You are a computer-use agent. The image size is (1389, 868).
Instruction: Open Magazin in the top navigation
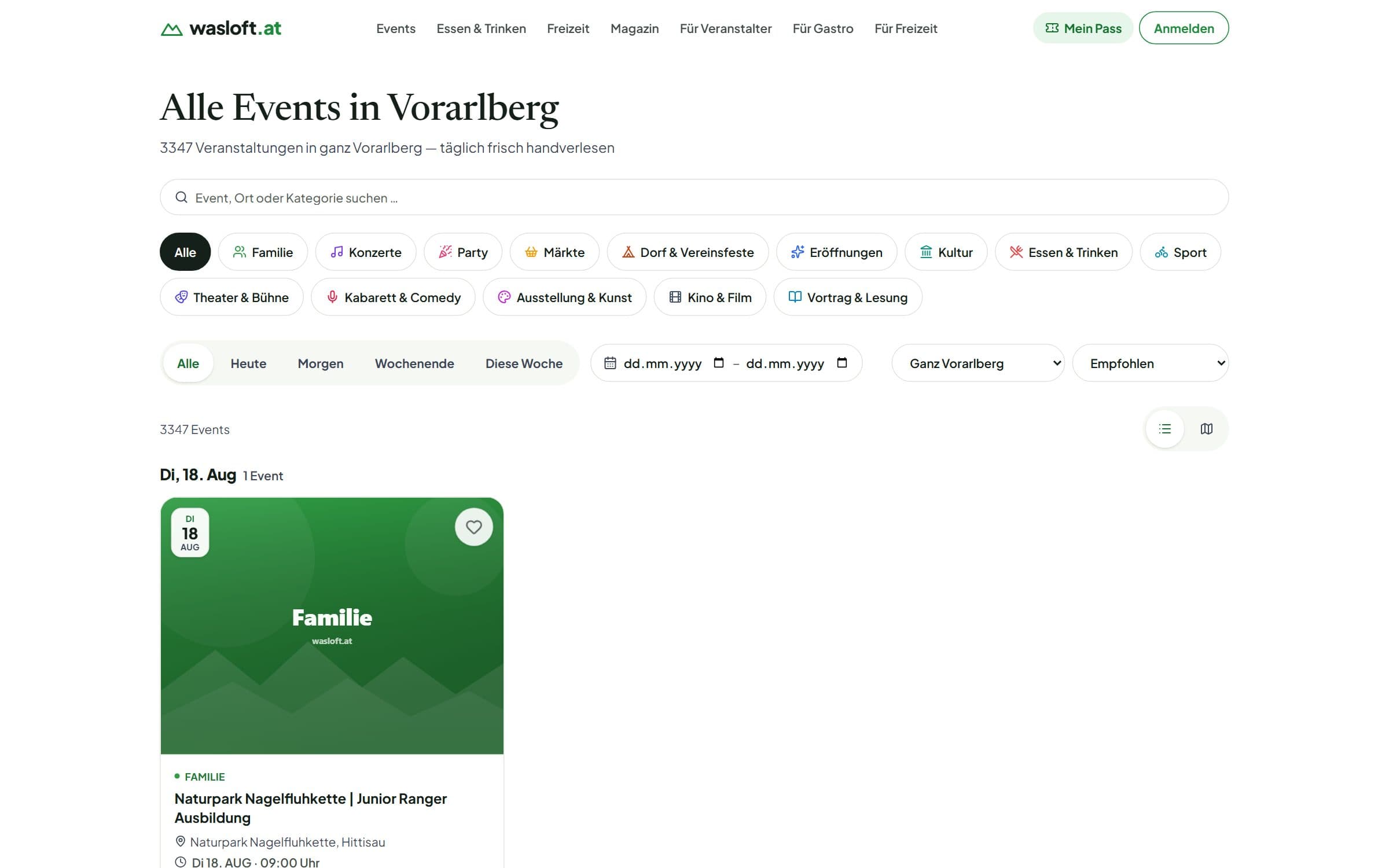point(634,28)
